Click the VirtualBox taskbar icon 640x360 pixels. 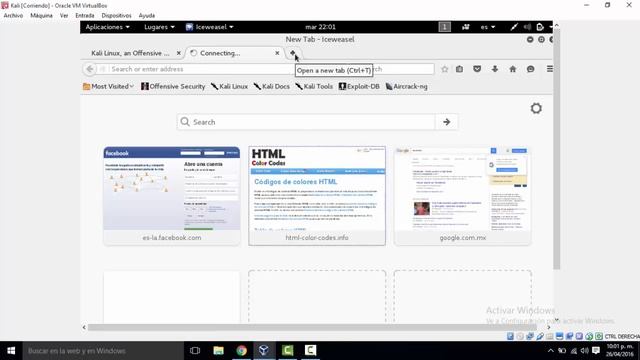[264, 351]
